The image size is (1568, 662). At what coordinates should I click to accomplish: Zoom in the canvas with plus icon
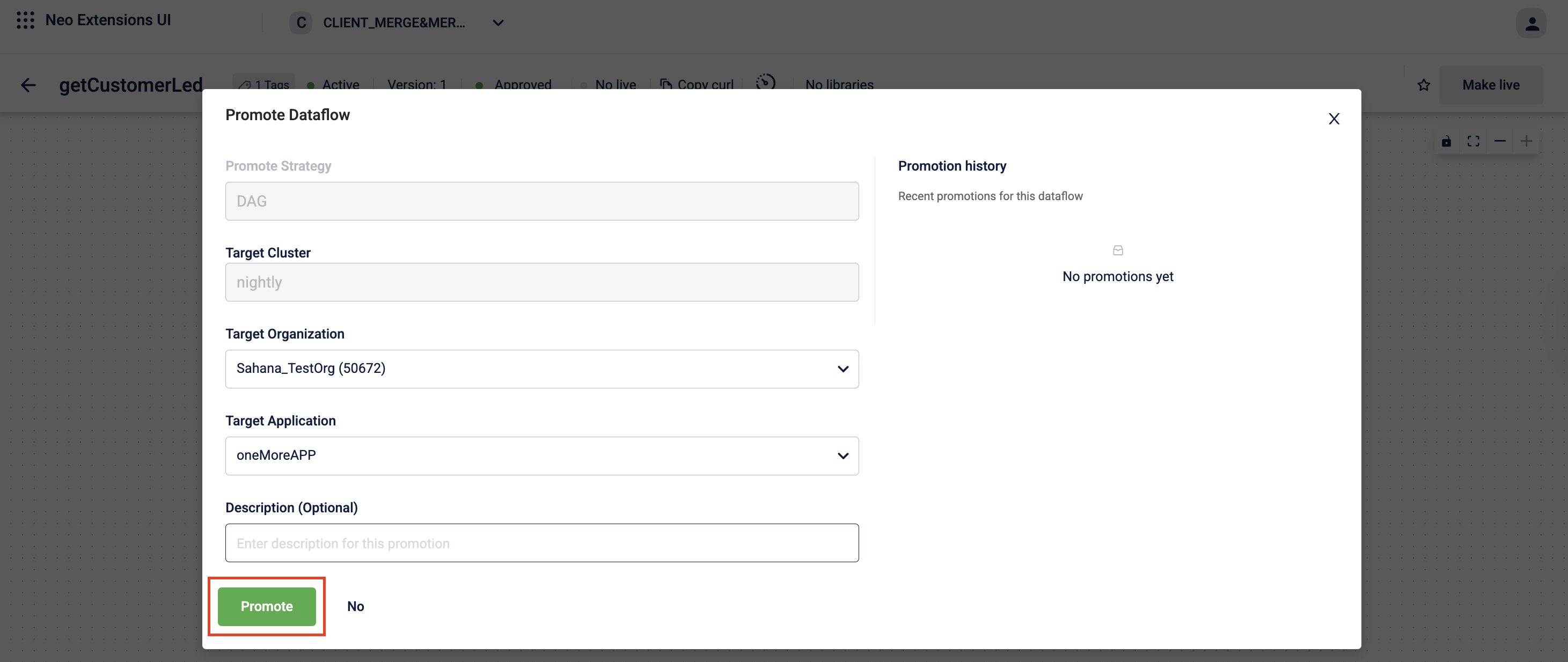click(x=1526, y=141)
